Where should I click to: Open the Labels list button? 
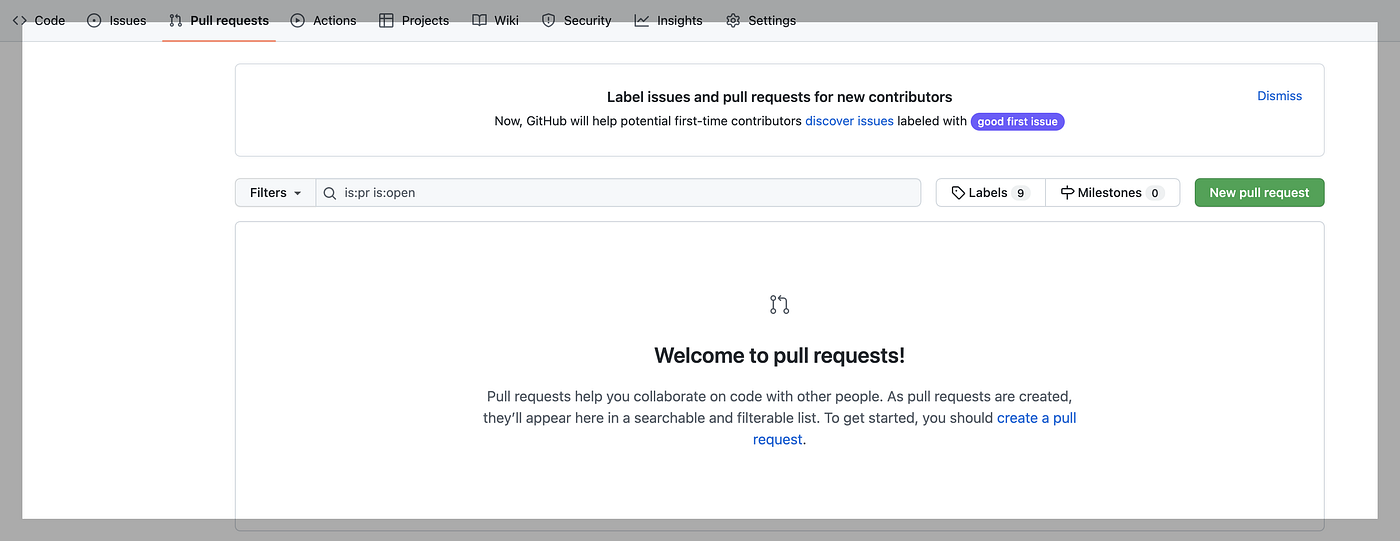[990, 193]
